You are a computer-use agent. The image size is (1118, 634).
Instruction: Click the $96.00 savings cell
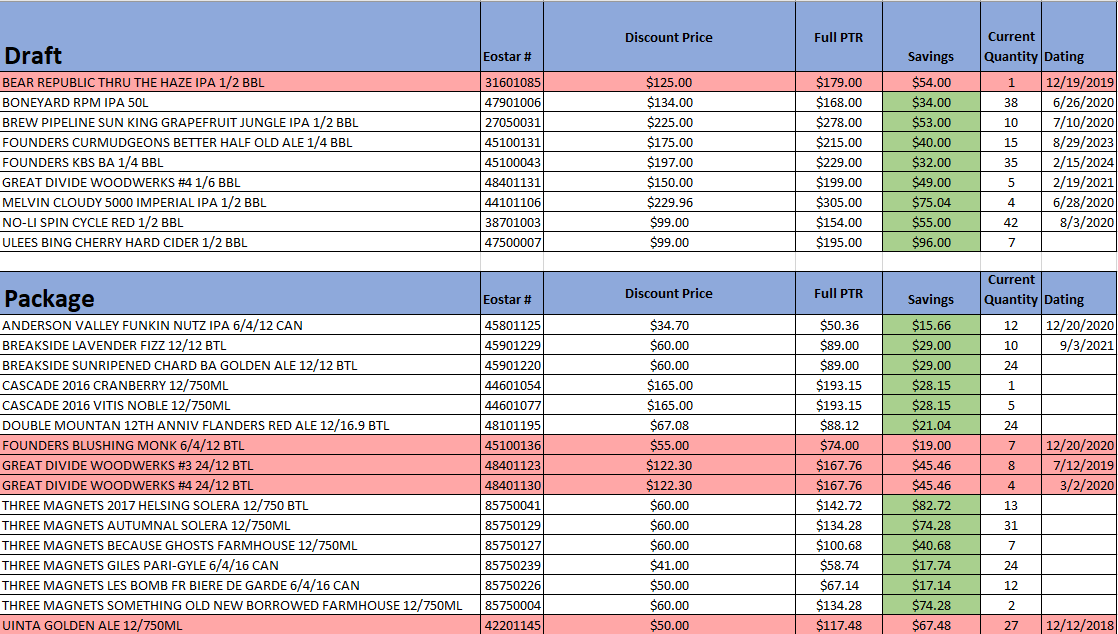click(931, 242)
